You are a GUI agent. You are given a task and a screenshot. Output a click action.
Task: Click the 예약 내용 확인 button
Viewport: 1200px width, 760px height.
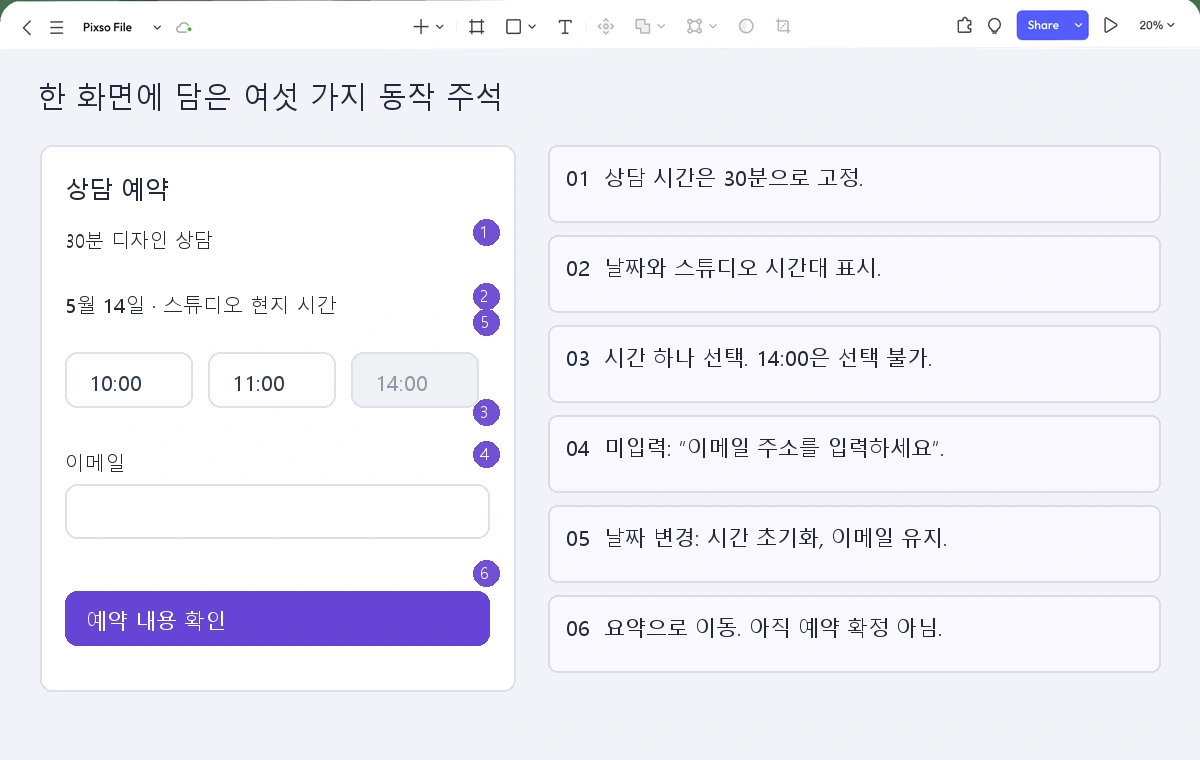pyautogui.click(x=277, y=618)
